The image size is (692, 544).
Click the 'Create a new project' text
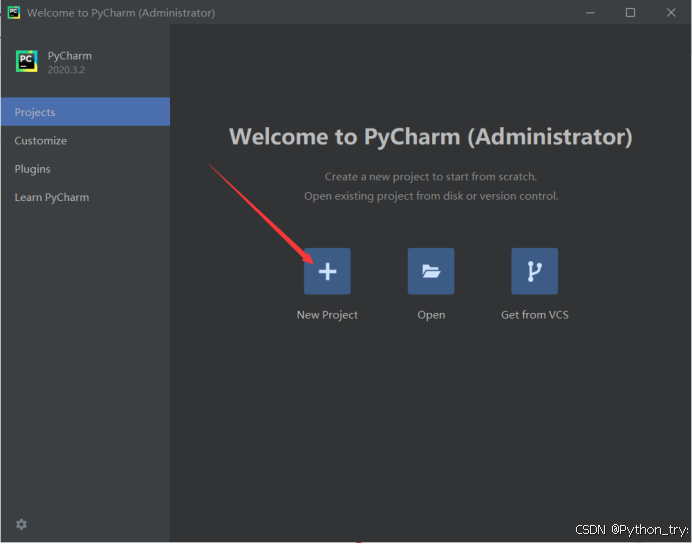coord(431,176)
